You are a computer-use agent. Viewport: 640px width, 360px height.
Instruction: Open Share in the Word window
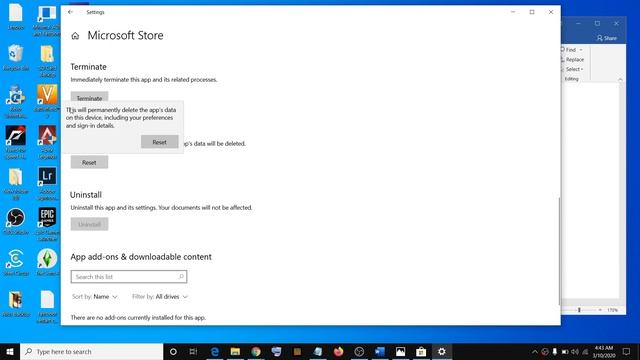(607, 38)
